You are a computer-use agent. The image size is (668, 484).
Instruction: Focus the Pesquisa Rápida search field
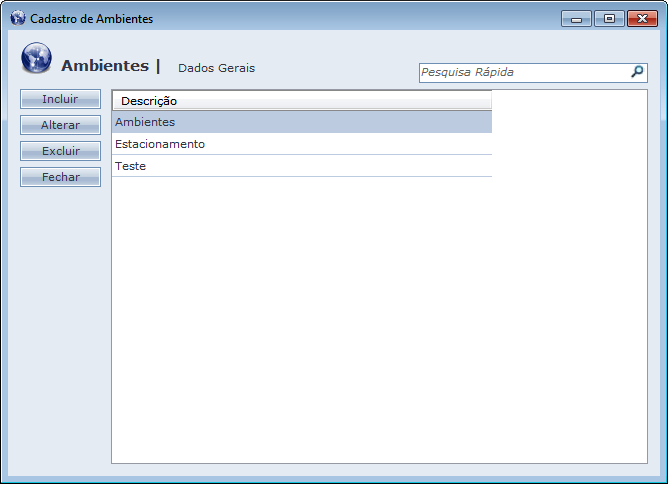click(x=522, y=72)
